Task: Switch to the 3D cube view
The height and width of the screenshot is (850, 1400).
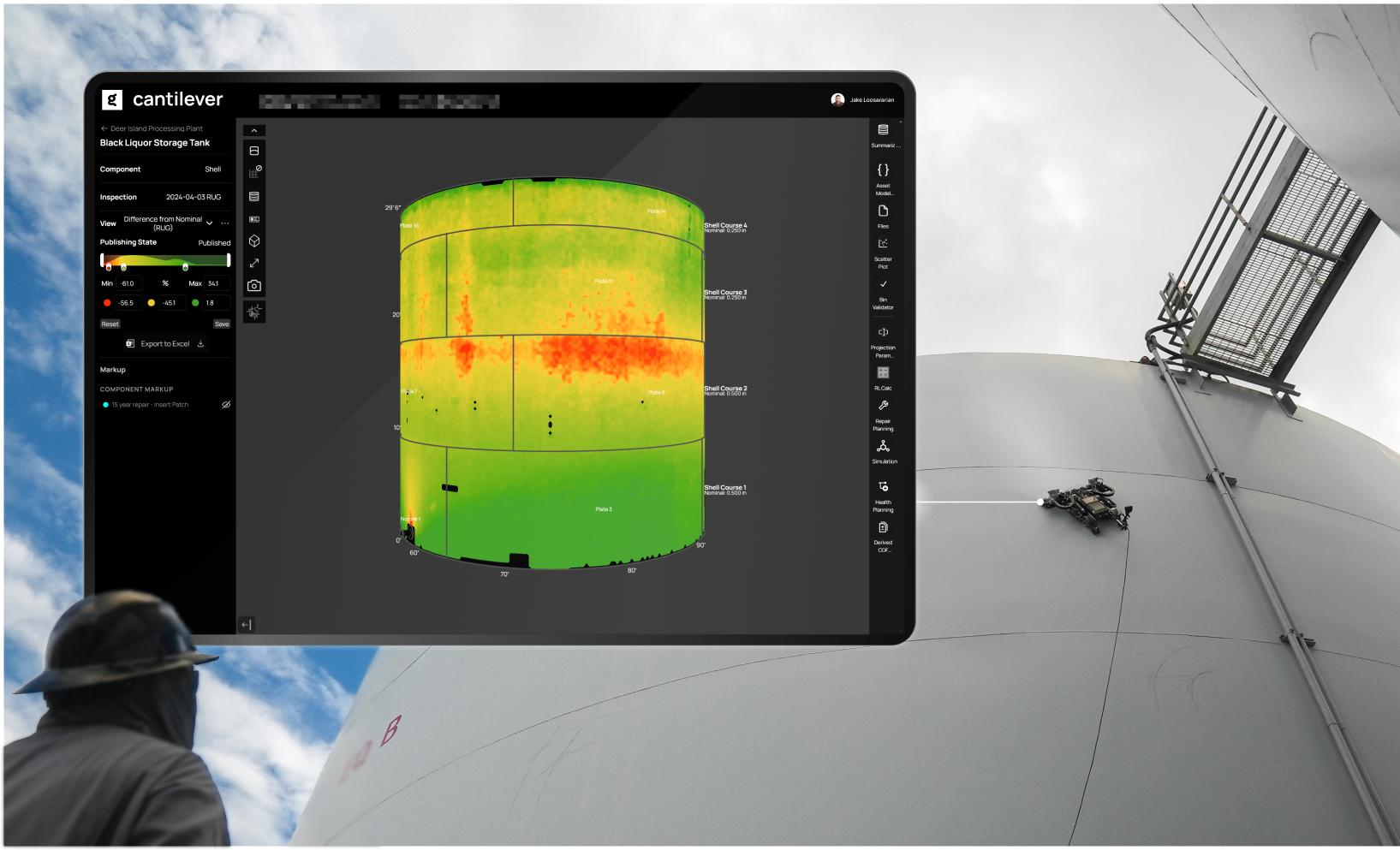Action: 254,241
